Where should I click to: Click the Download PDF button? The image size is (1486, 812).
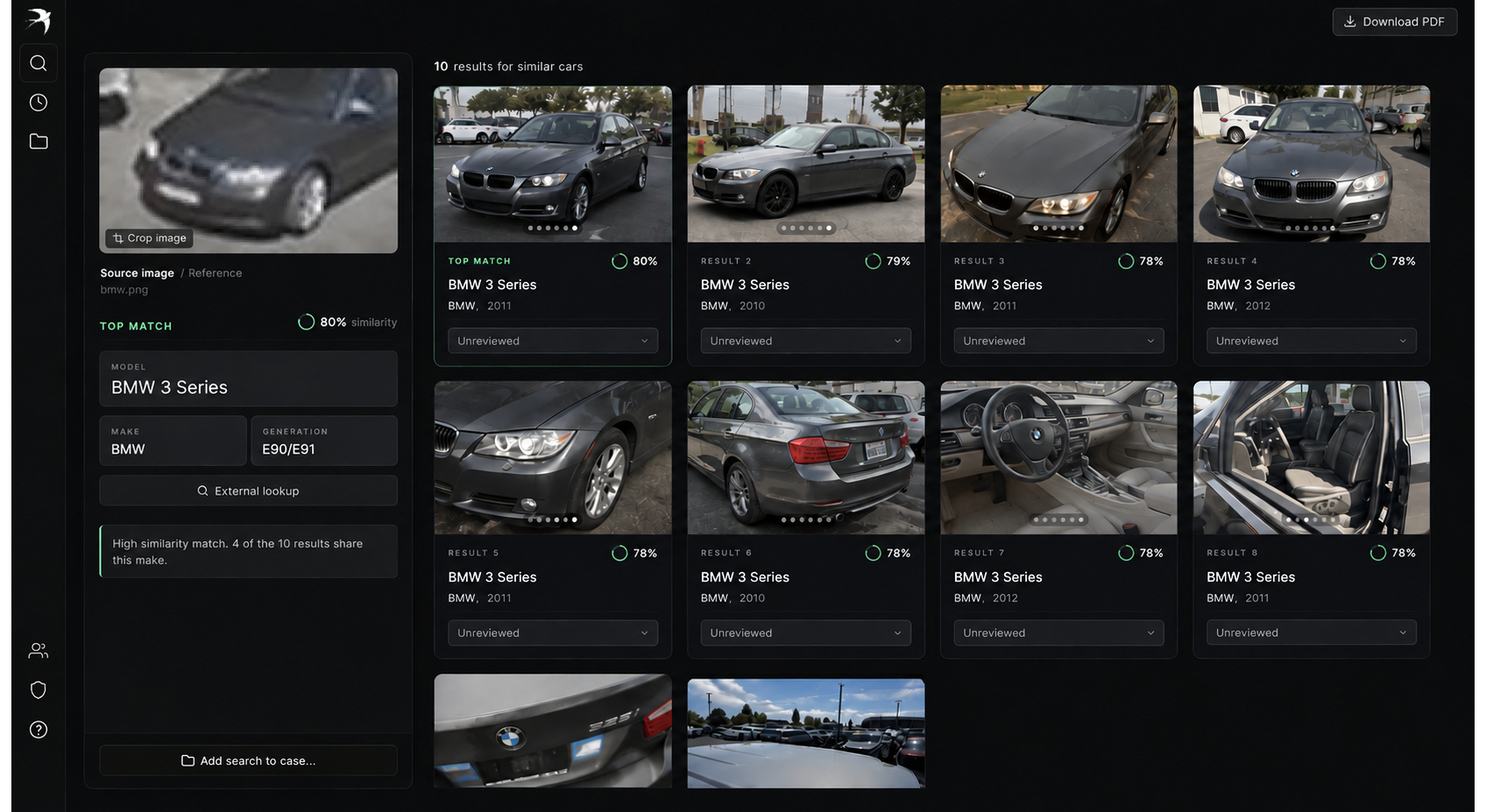tap(1395, 22)
